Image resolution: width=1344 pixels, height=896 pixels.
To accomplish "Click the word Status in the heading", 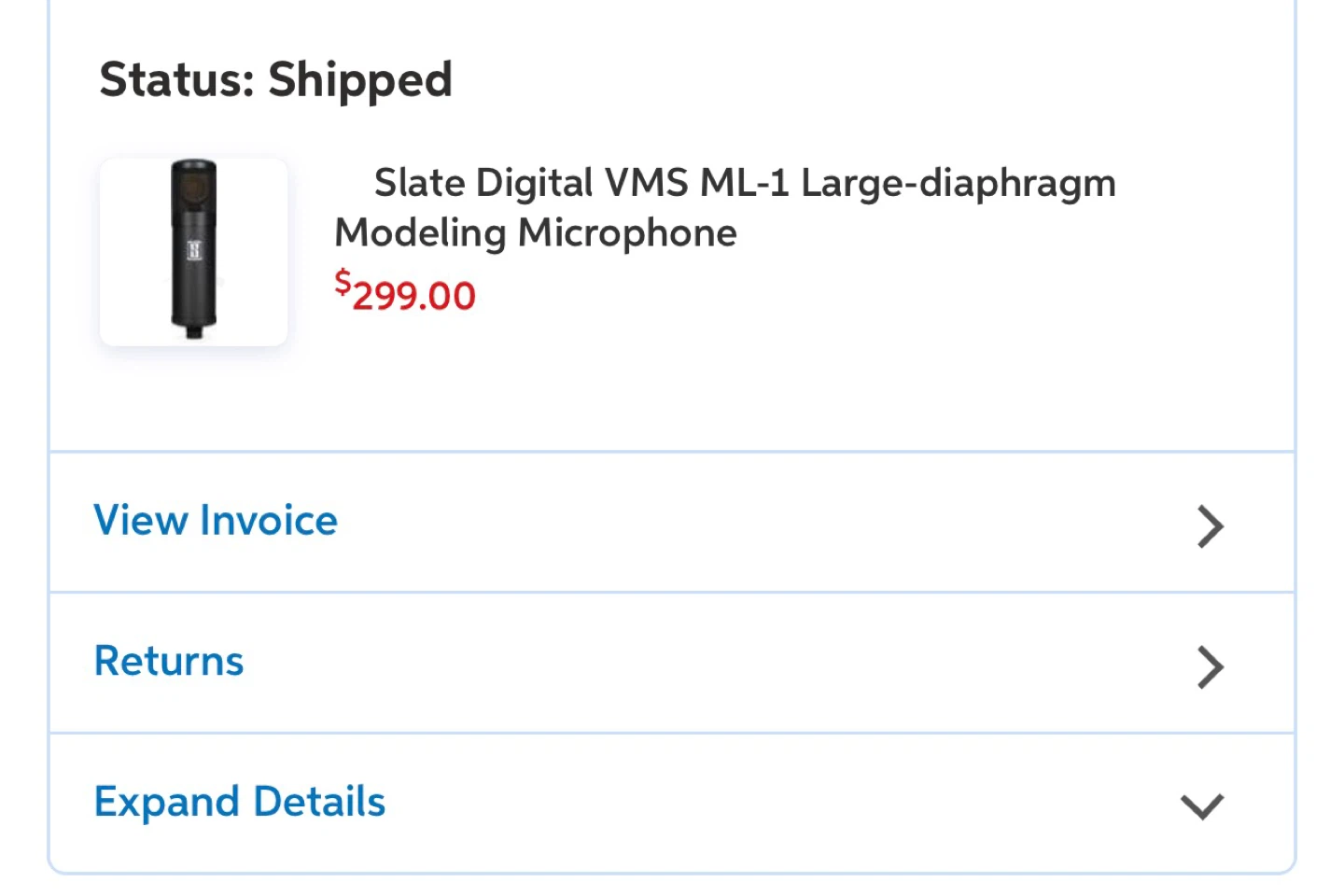I will [176, 79].
